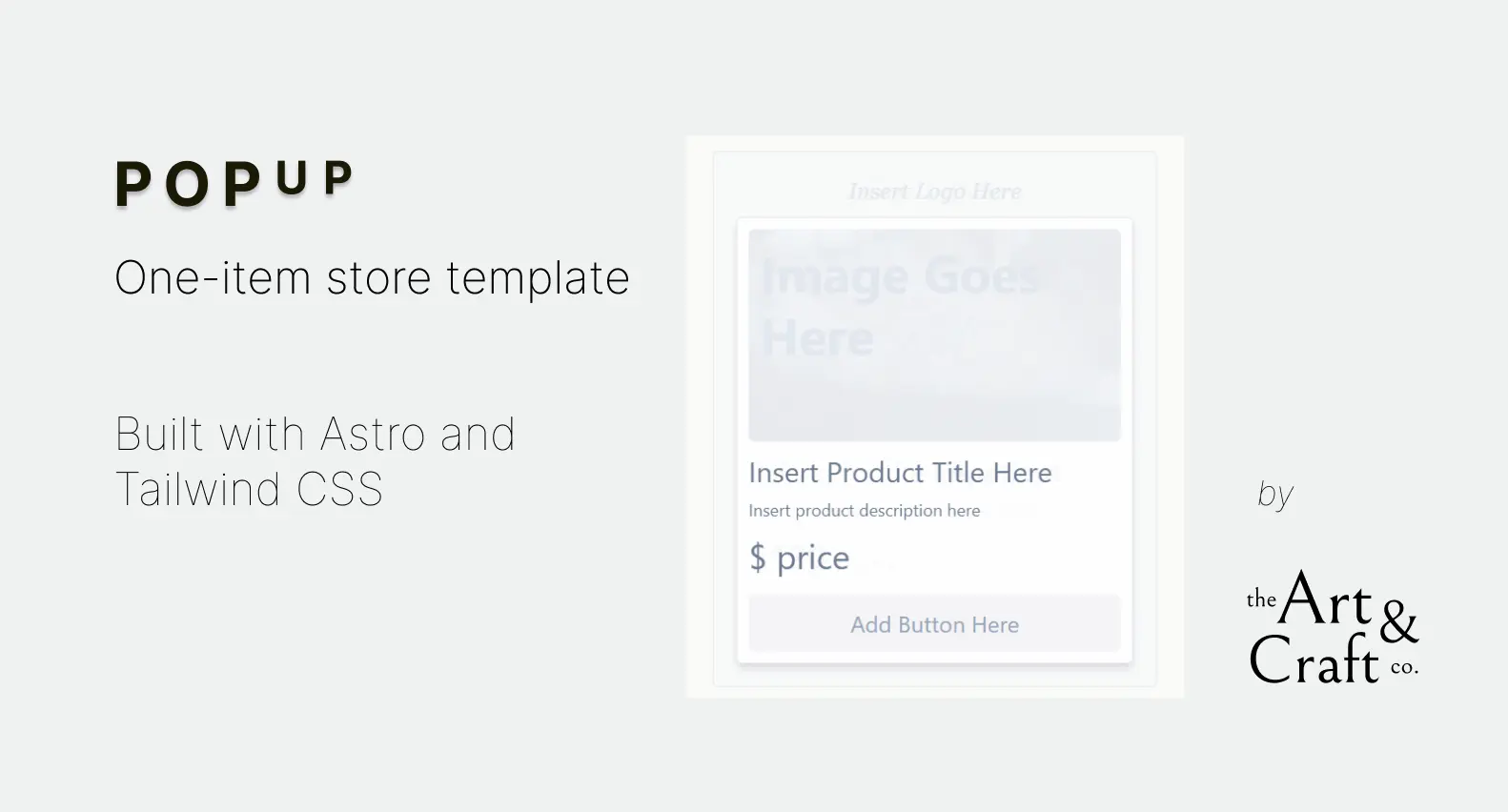Click the POPUP logo text
Image resolution: width=1508 pixels, height=812 pixels.
pos(234,183)
